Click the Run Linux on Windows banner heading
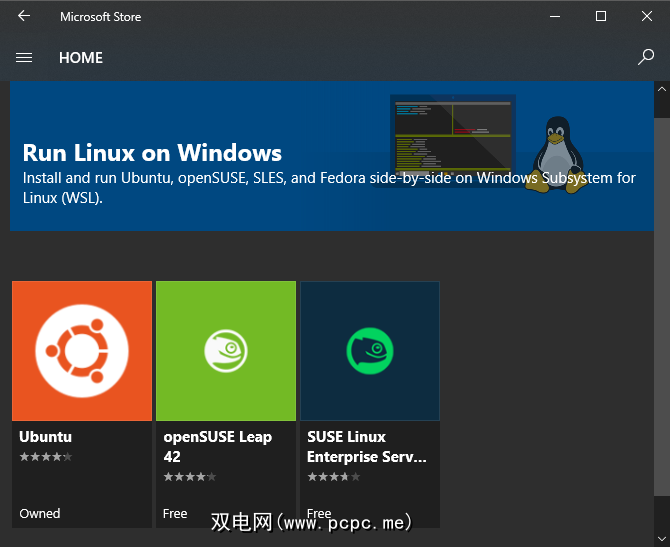The height and width of the screenshot is (547, 670). tap(152, 153)
